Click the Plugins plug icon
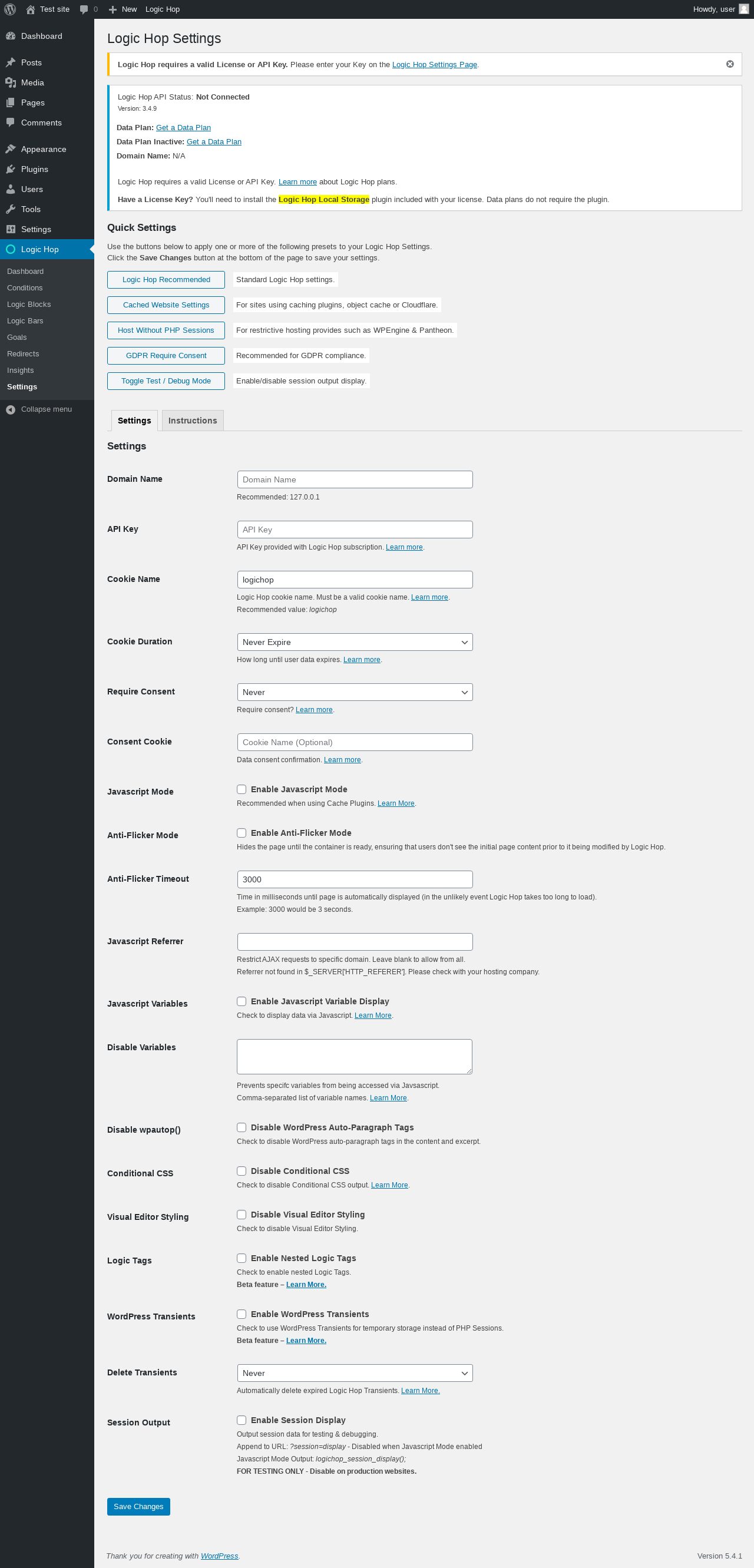 (x=11, y=169)
